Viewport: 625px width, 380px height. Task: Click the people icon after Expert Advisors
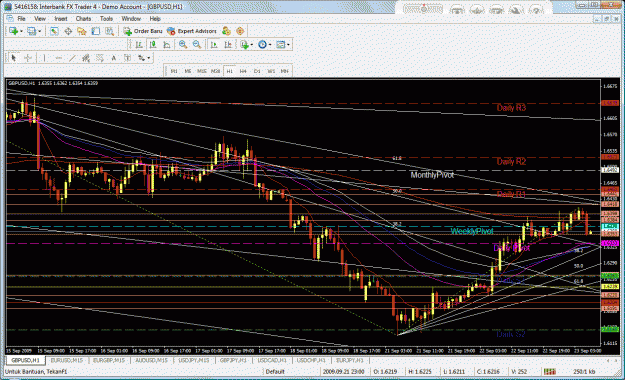click(226, 31)
